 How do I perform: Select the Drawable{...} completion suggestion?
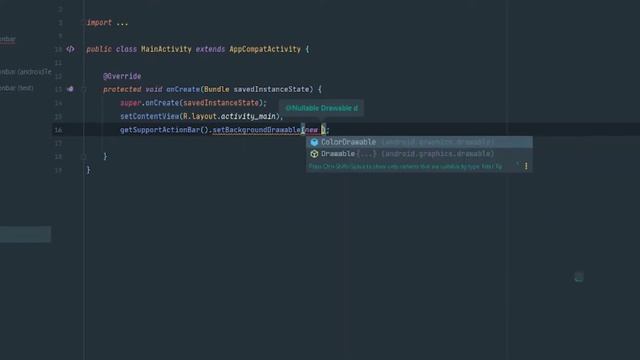(419, 154)
